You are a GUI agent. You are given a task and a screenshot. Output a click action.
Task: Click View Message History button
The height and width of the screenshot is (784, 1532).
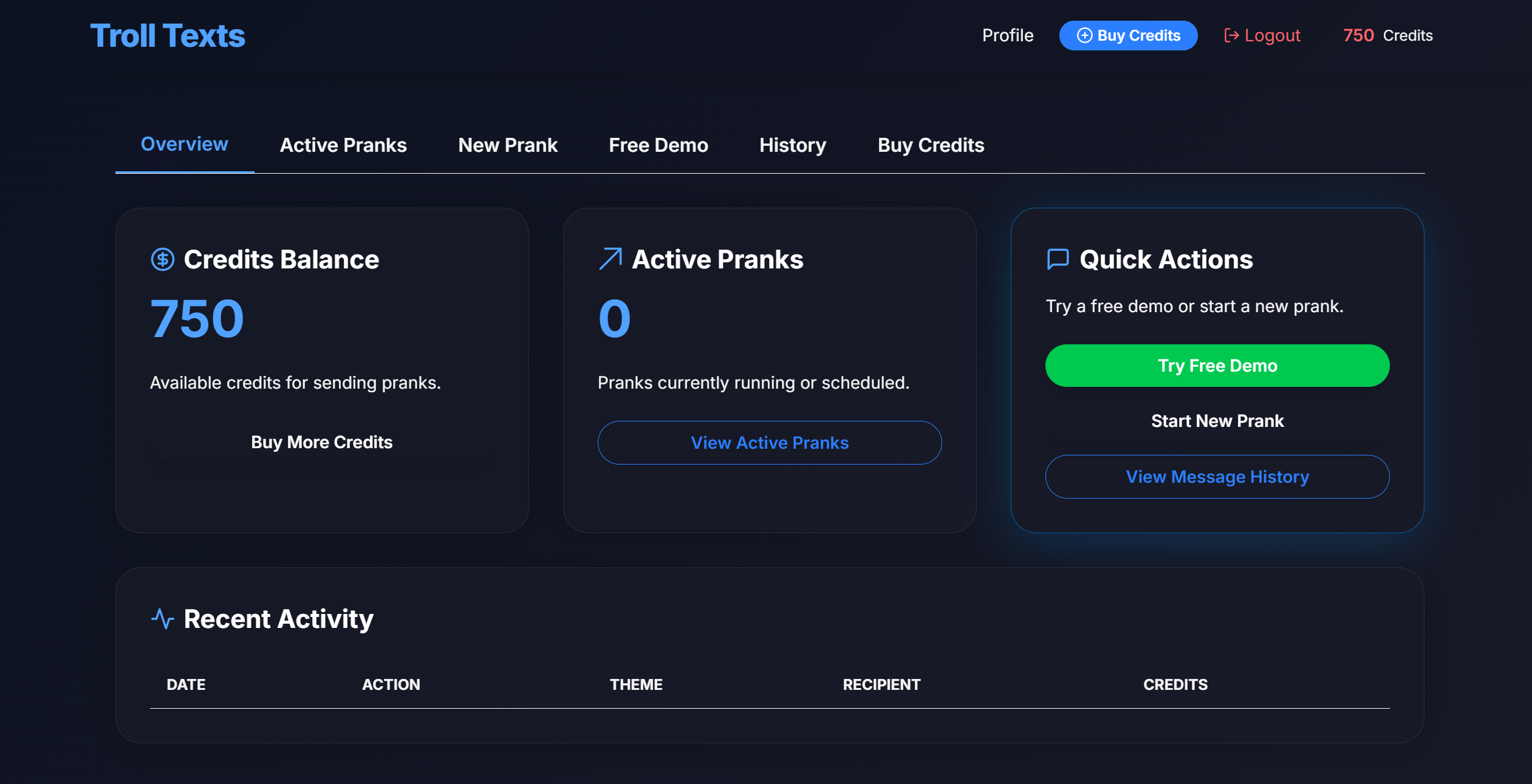coord(1217,477)
